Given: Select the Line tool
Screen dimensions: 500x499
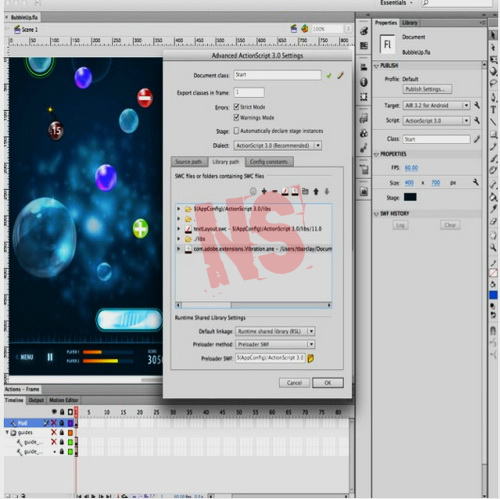Looking at the screenshot, I should click(493, 122).
